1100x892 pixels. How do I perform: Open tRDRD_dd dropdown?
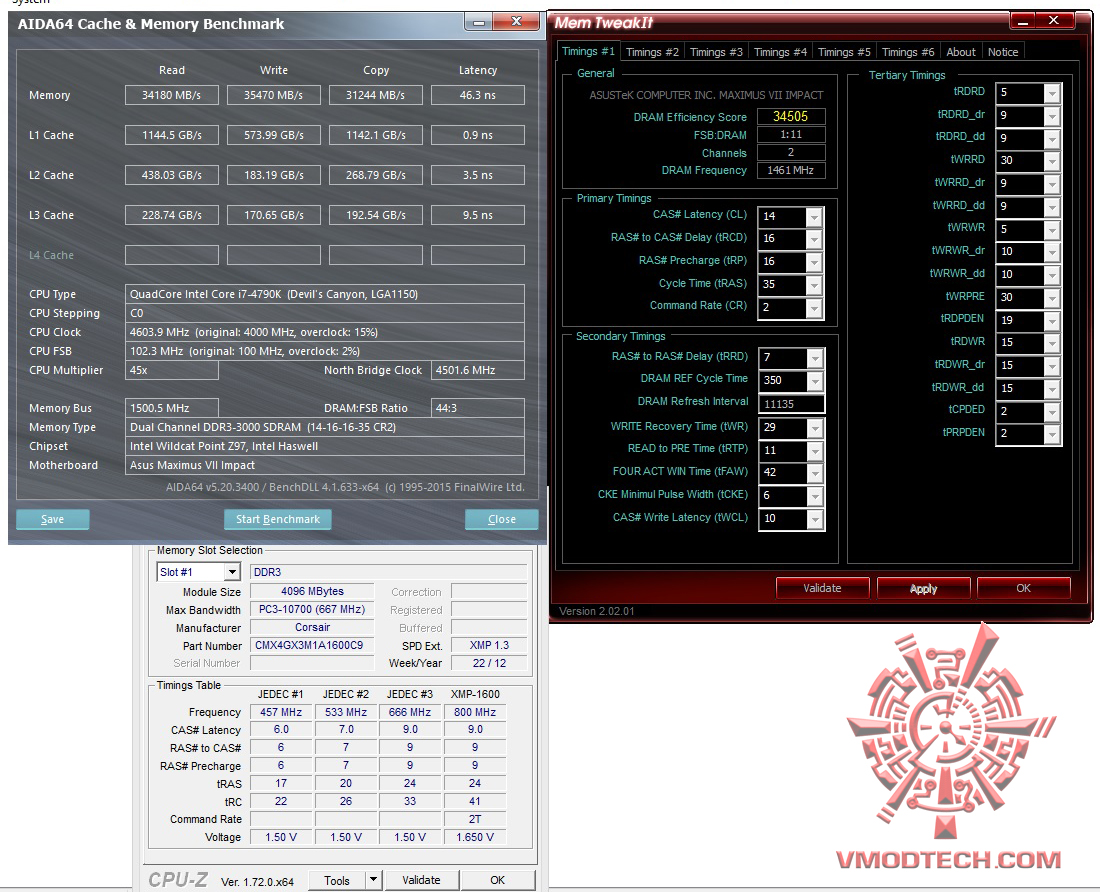(1052, 139)
